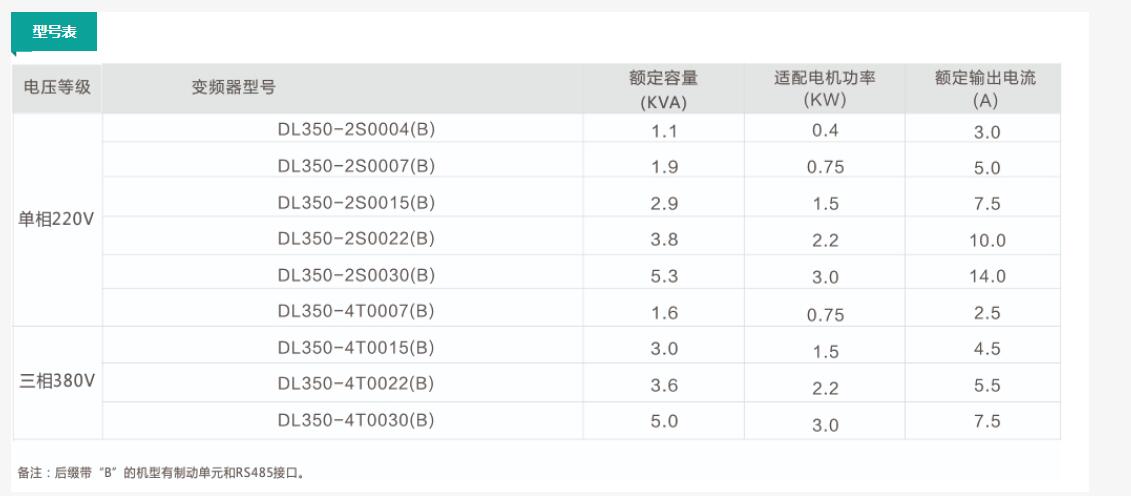This screenshot has height=496, width=1131.
Task: Click the 变频器型号 column header
Action: 233,88
